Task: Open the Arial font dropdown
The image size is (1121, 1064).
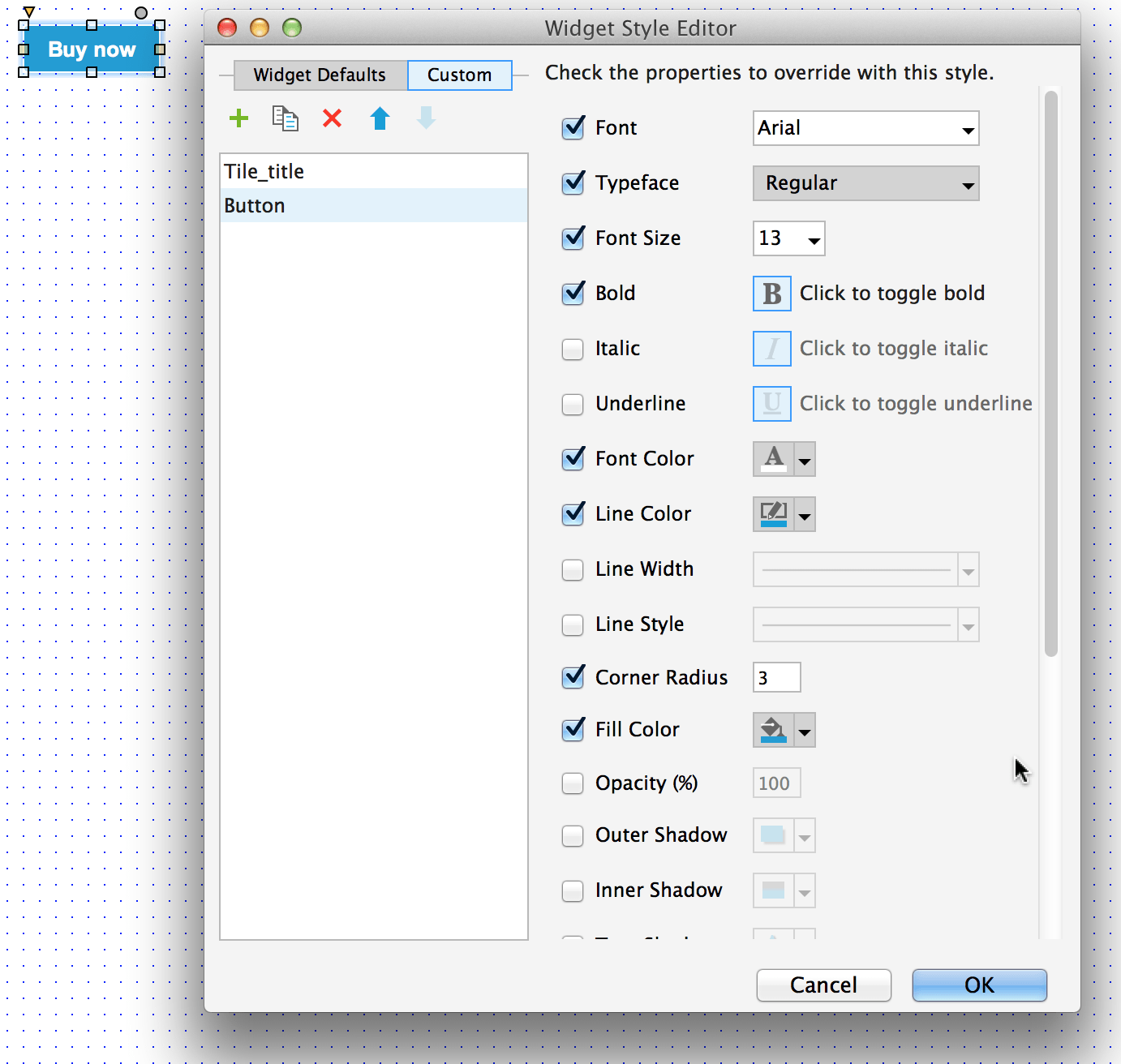Action: tap(865, 128)
